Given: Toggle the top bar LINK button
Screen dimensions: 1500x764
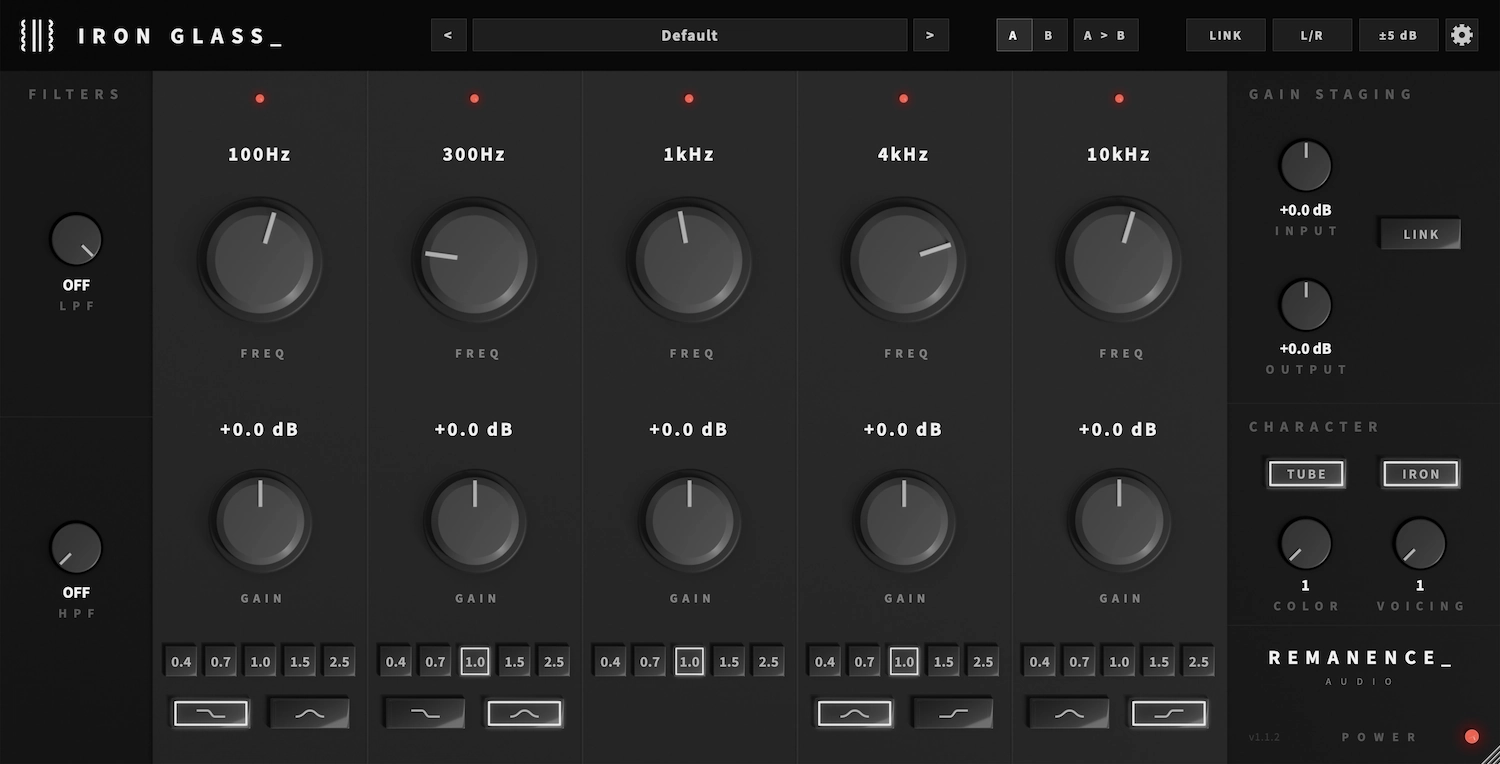Looking at the screenshot, I should (x=1225, y=35).
